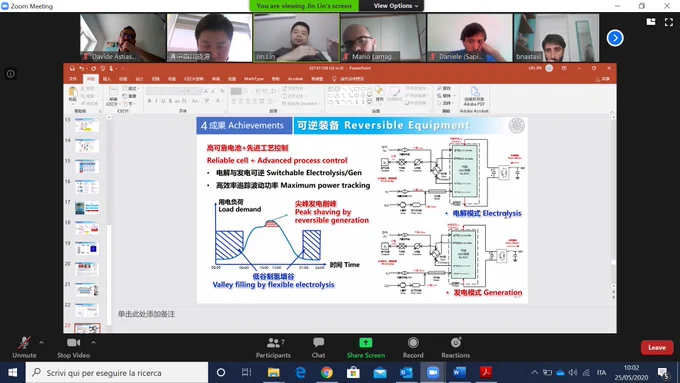This screenshot has width=680, height=383.
Task: Click the increase font size icon
Action: (x=206, y=91)
